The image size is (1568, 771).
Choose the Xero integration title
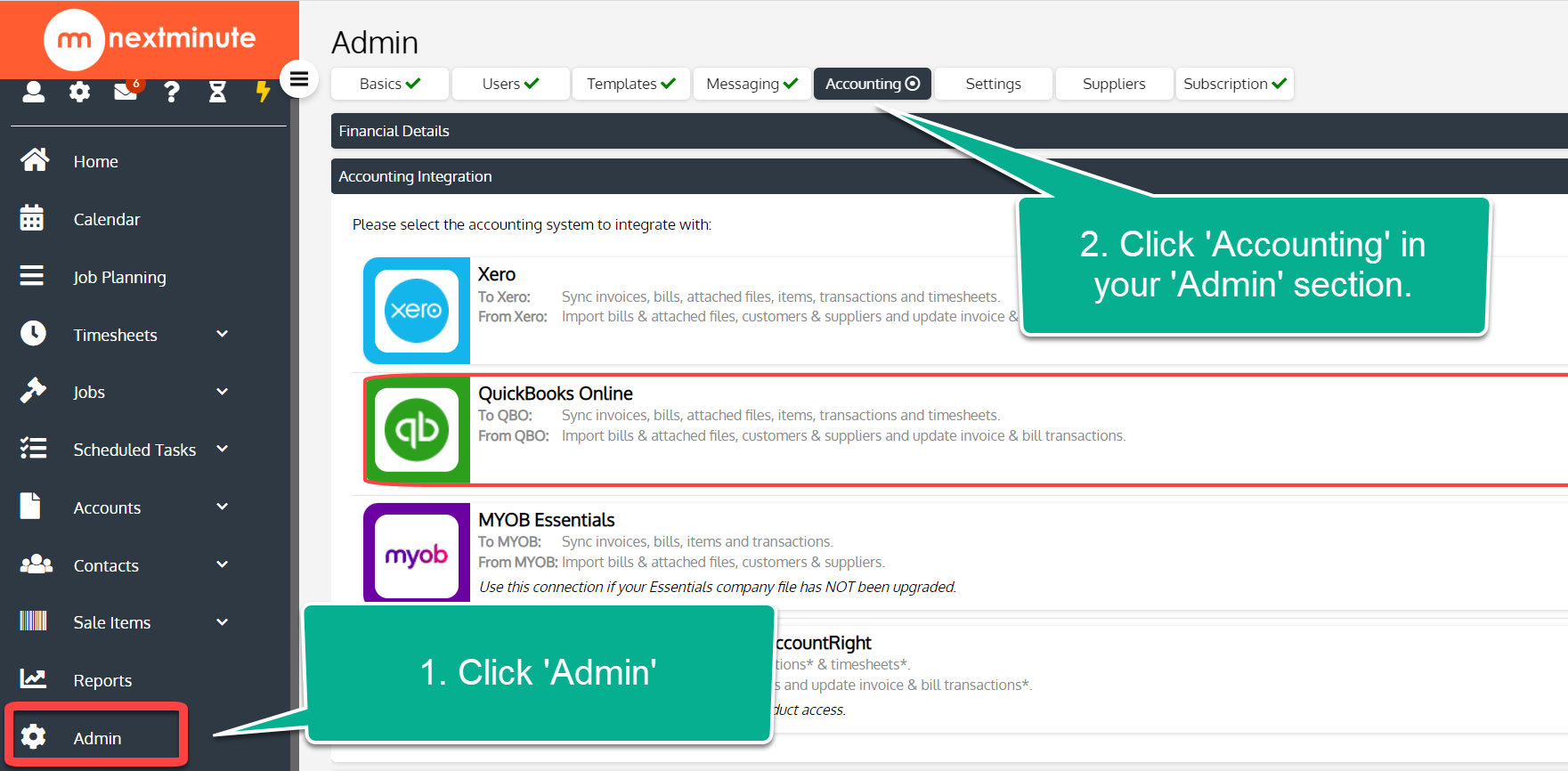(x=497, y=274)
